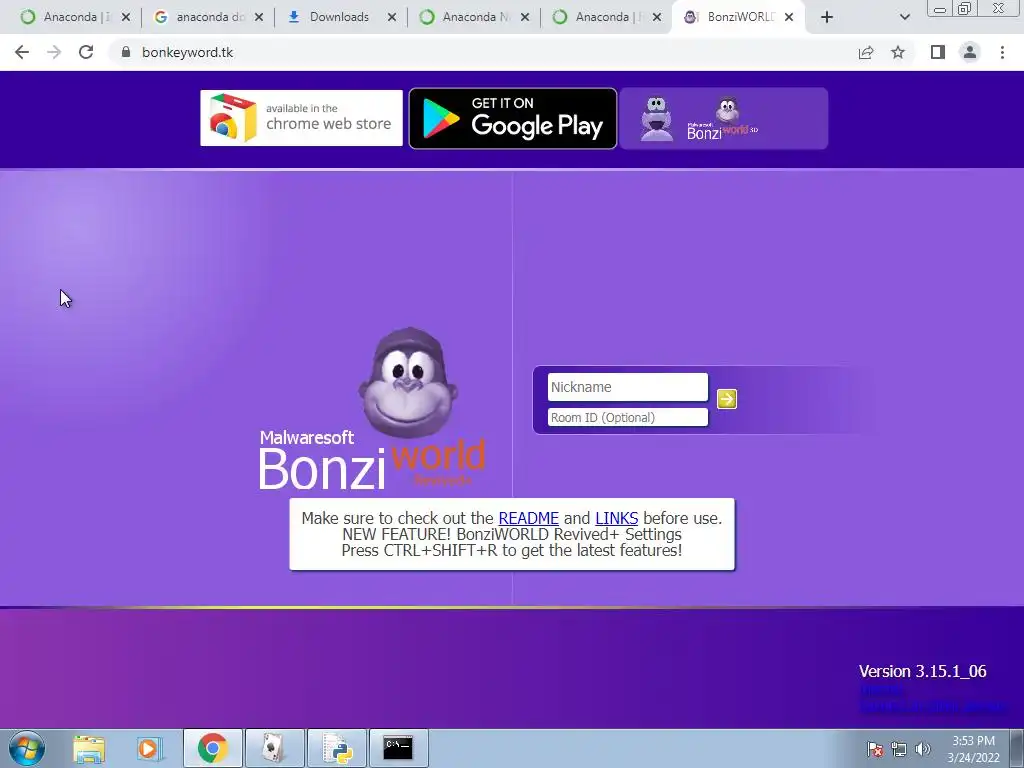Open the README link

(x=528, y=519)
